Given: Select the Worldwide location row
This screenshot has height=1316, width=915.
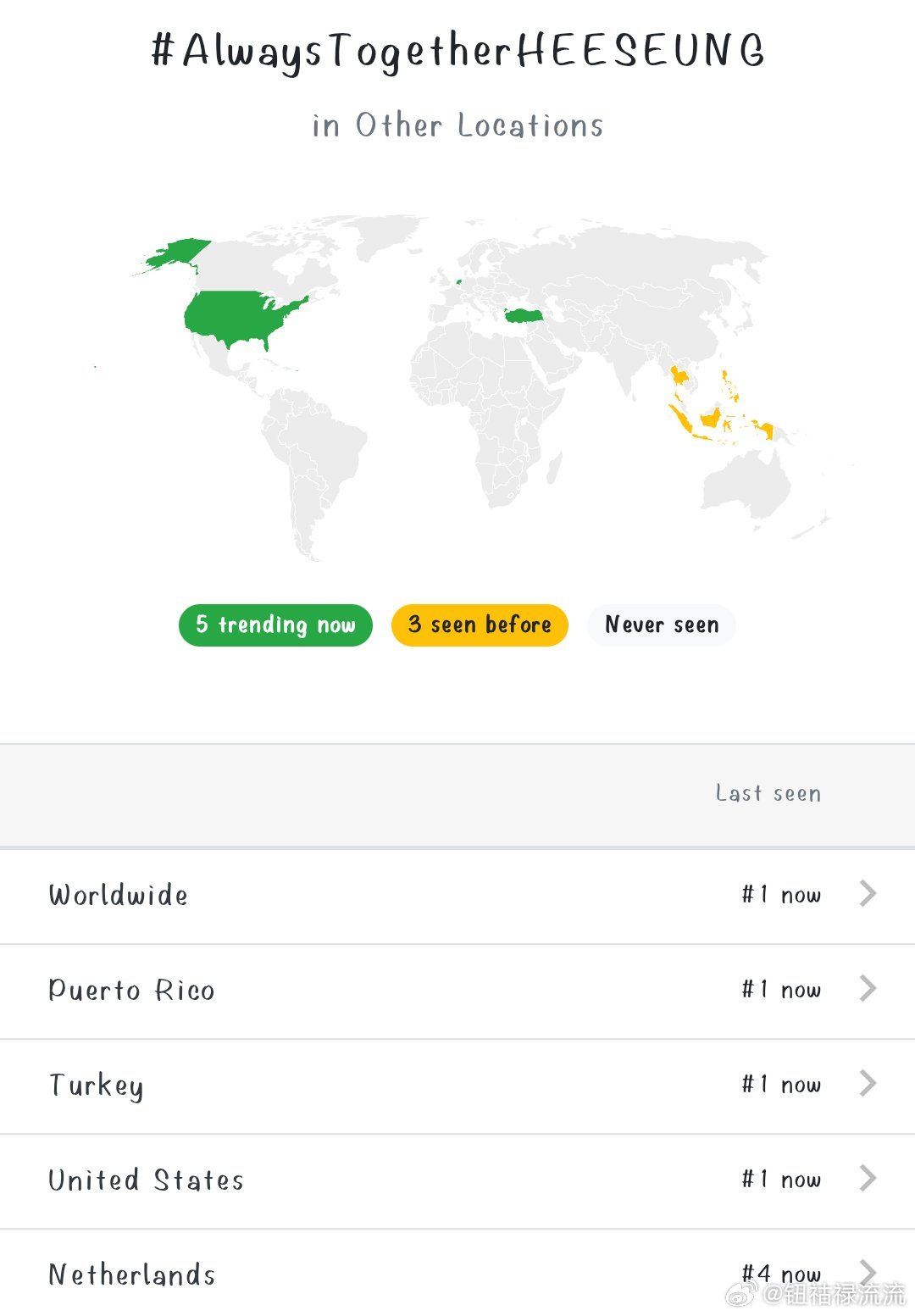Looking at the screenshot, I should [457, 896].
